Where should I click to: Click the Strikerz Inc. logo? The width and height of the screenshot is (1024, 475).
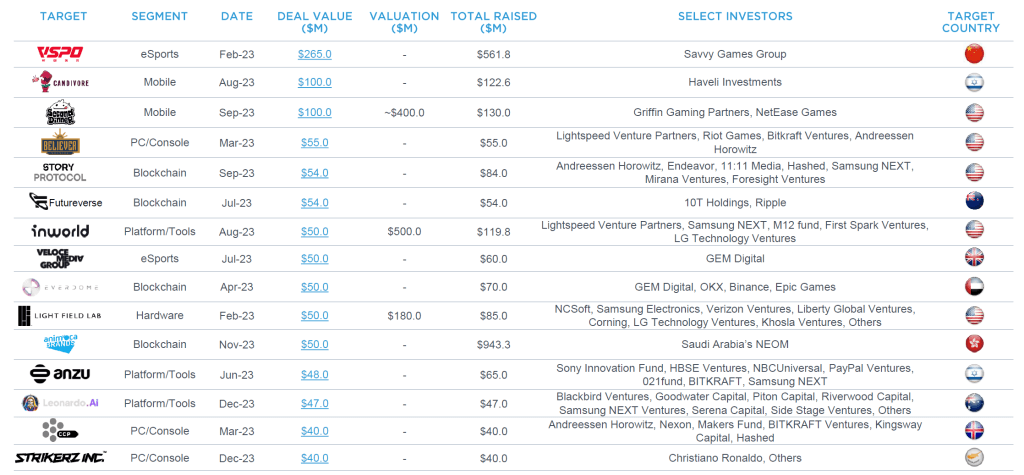tap(60, 457)
